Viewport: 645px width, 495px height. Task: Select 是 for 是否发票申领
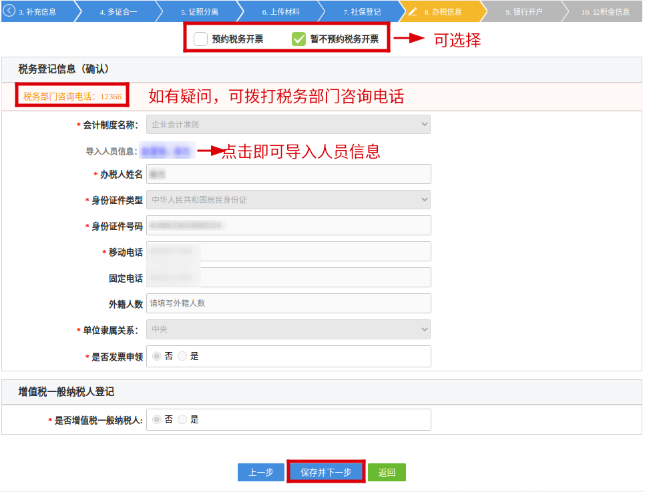tap(182, 356)
